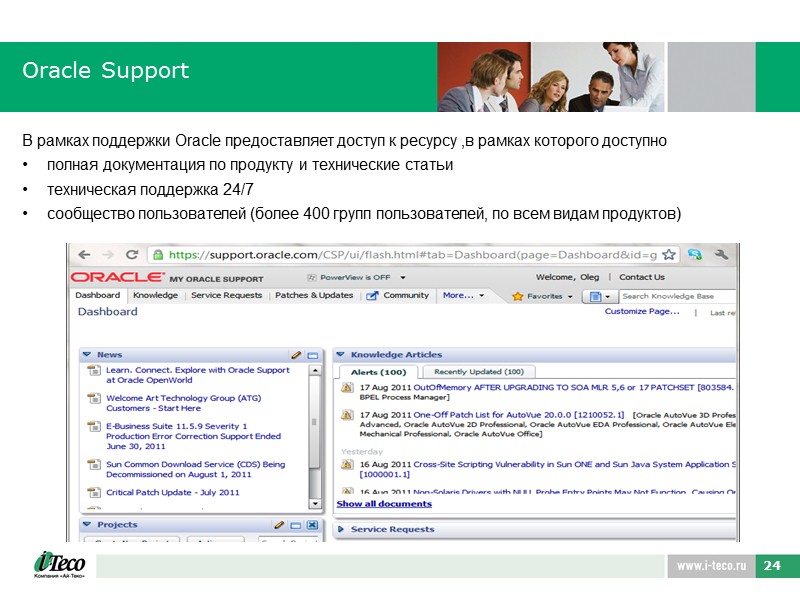
Task: Click the PowerView icon
Action: (312, 278)
